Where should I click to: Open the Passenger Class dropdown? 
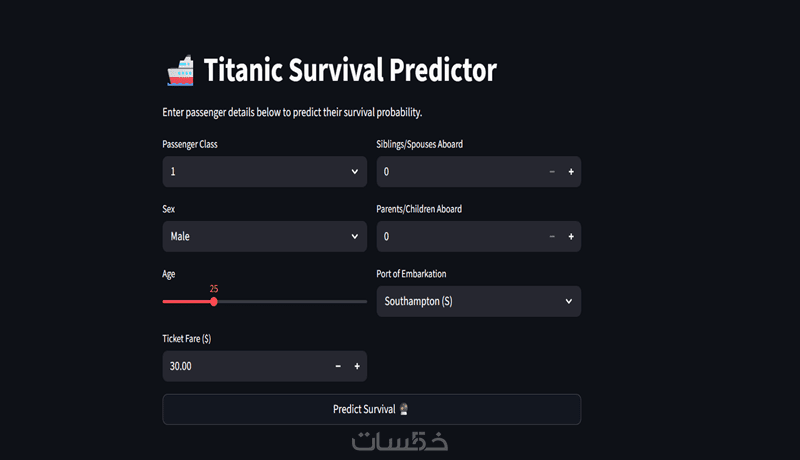coord(255,172)
